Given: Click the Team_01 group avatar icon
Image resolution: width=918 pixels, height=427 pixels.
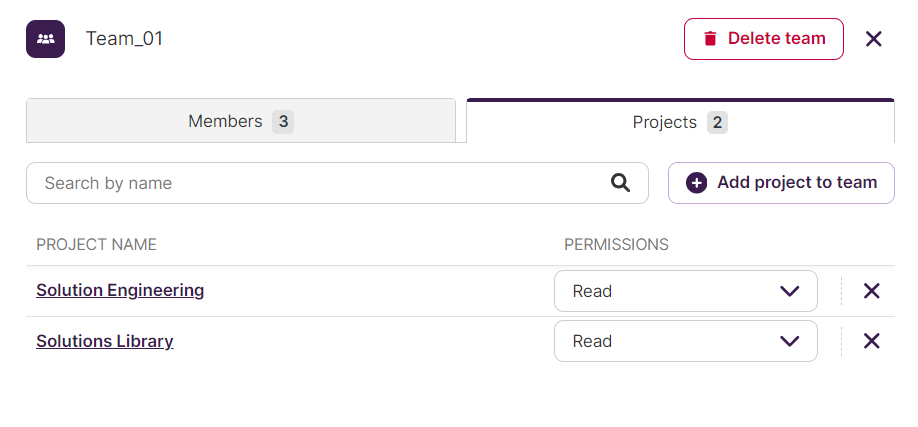Looking at the screenshot, I should click(x=45, y=39).
